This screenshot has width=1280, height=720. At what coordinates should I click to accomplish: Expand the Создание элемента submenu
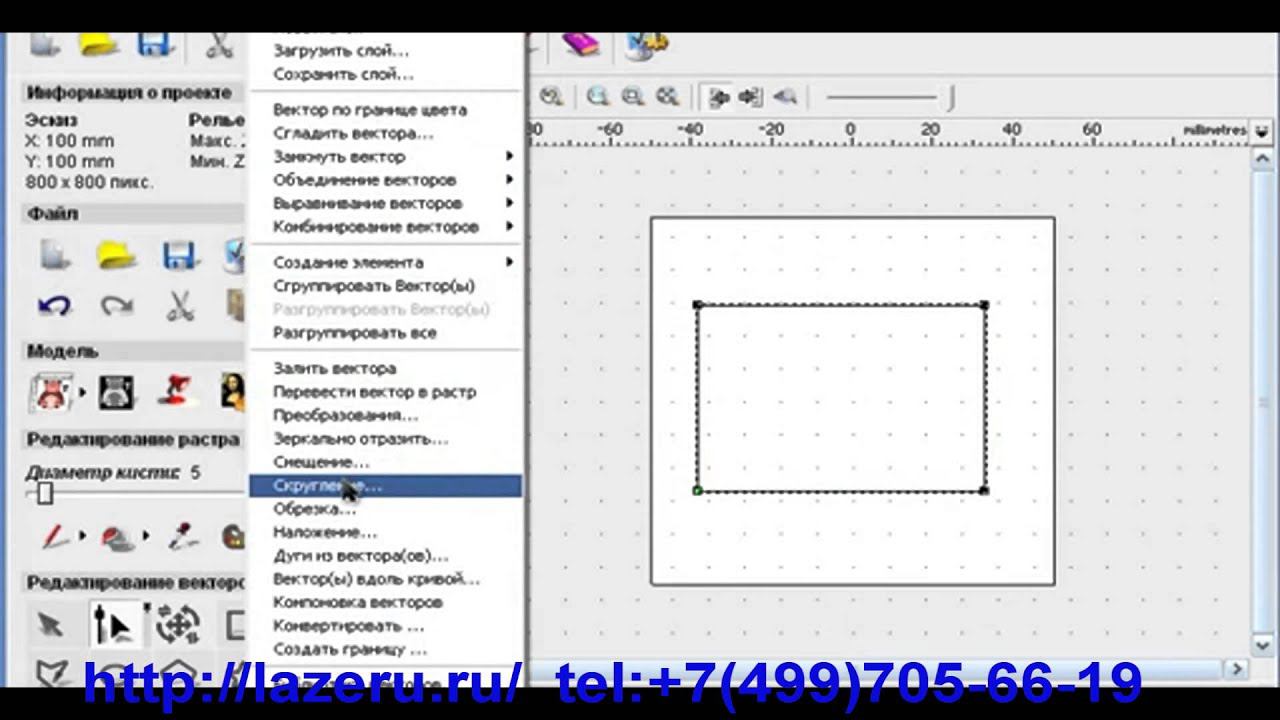tap(385, 262)
